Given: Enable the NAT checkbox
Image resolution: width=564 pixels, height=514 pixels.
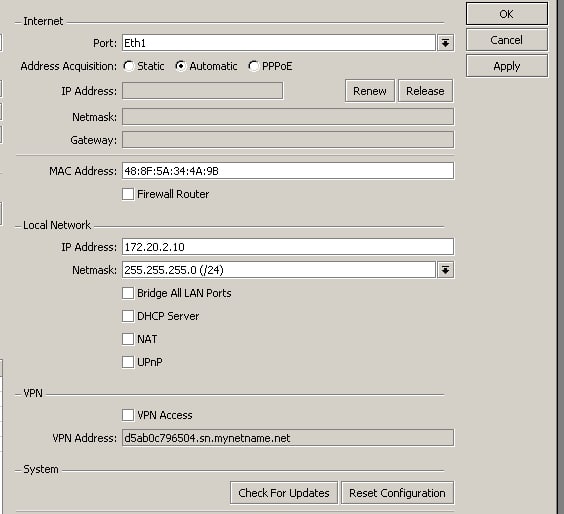Looking at the screenshot, I should 128,339.
